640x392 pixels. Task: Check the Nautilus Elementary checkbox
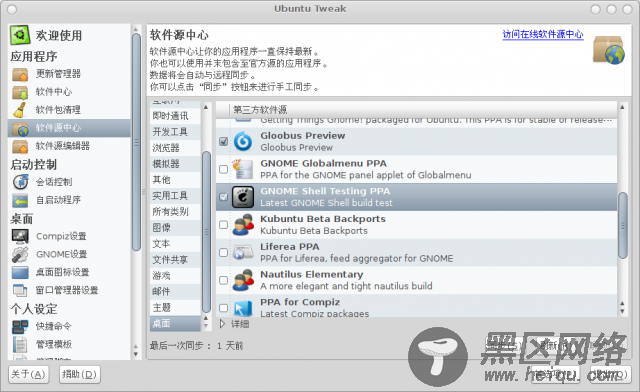(223, 280)
